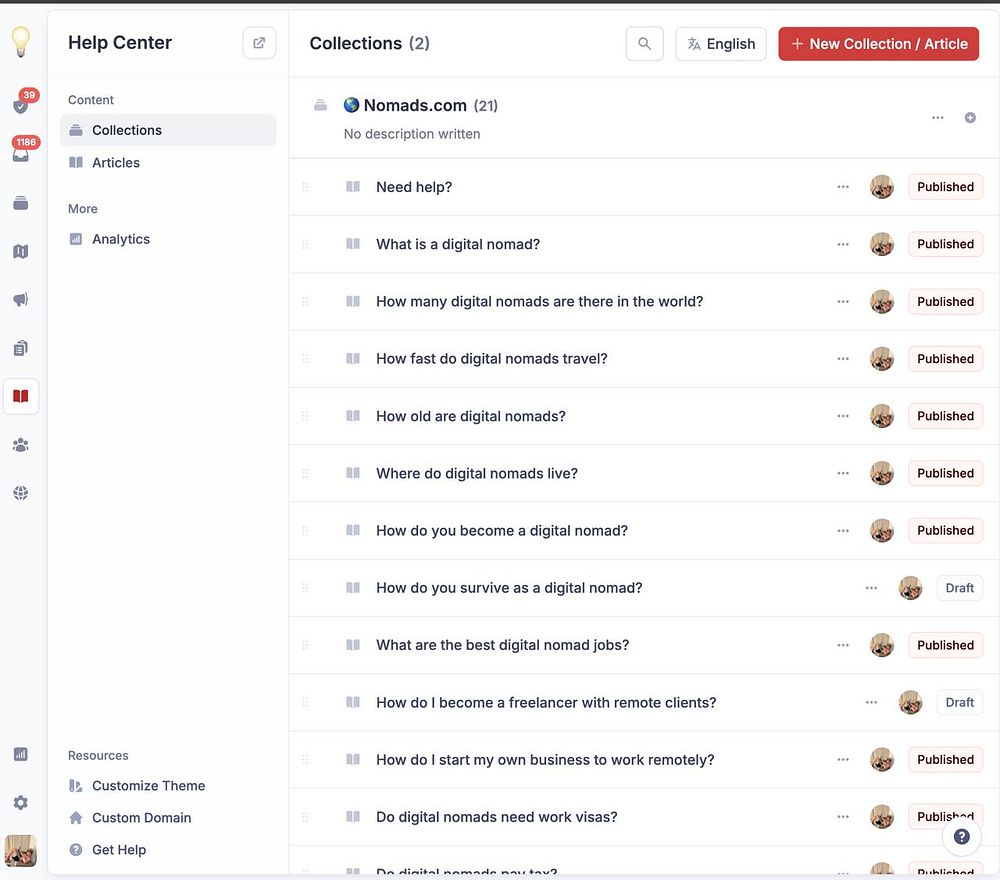The image size is (1000, 880).
Task: Open options menu for Nomads.com collection
Action: point(938,118)
